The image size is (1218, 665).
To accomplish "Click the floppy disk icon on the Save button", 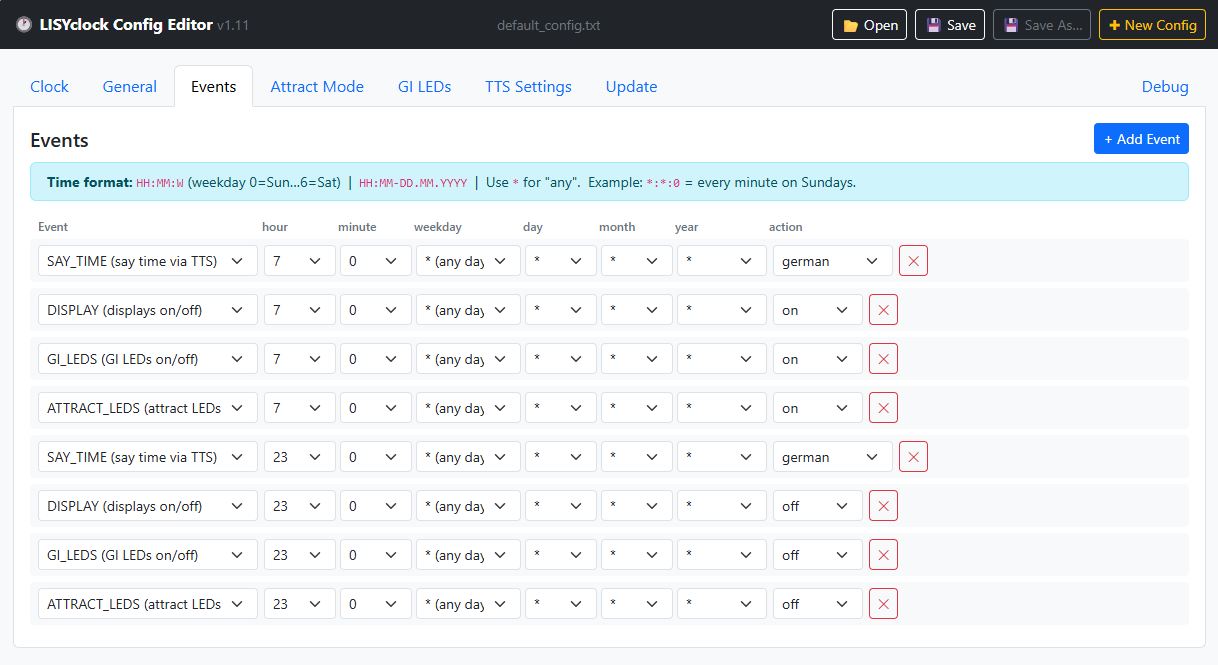I will (x=932, y=24).
